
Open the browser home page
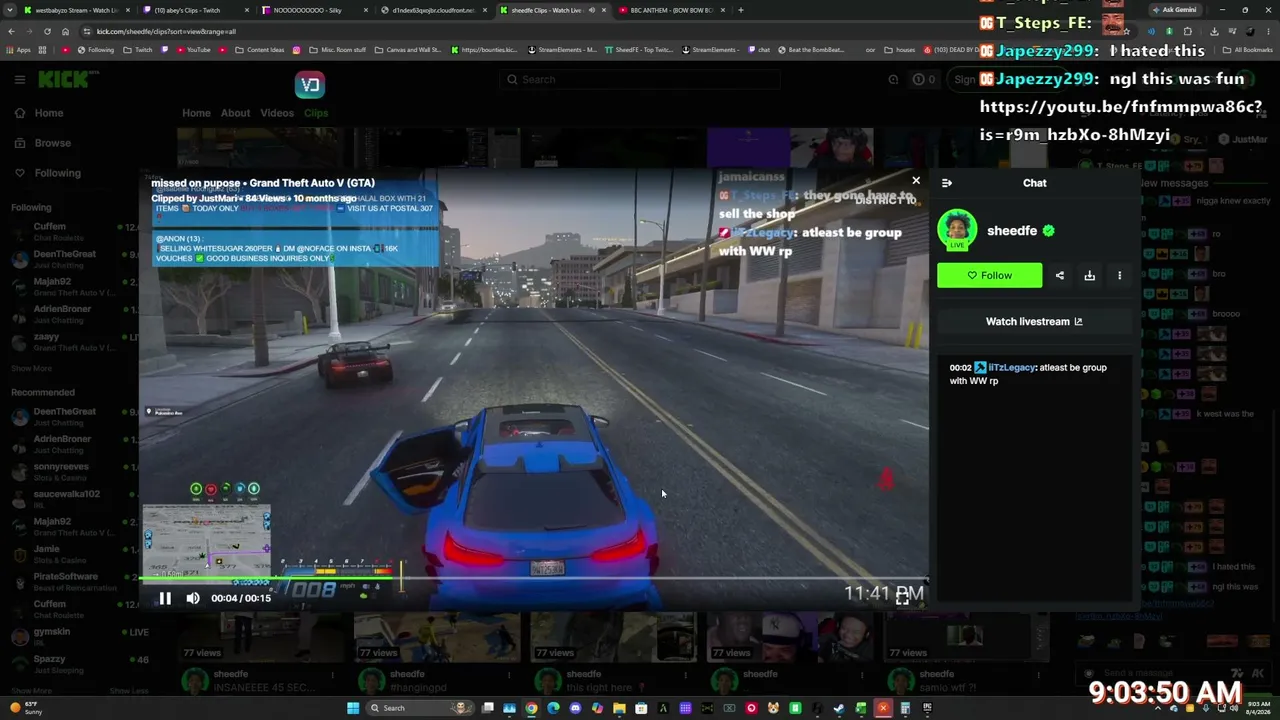[65, 31]
